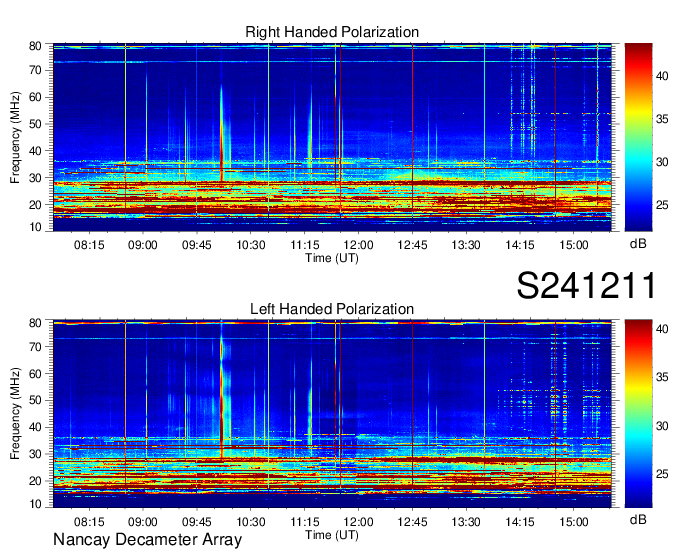
Task: Click the "Nancay Decameter Array" caption
Action: [147, 540]
